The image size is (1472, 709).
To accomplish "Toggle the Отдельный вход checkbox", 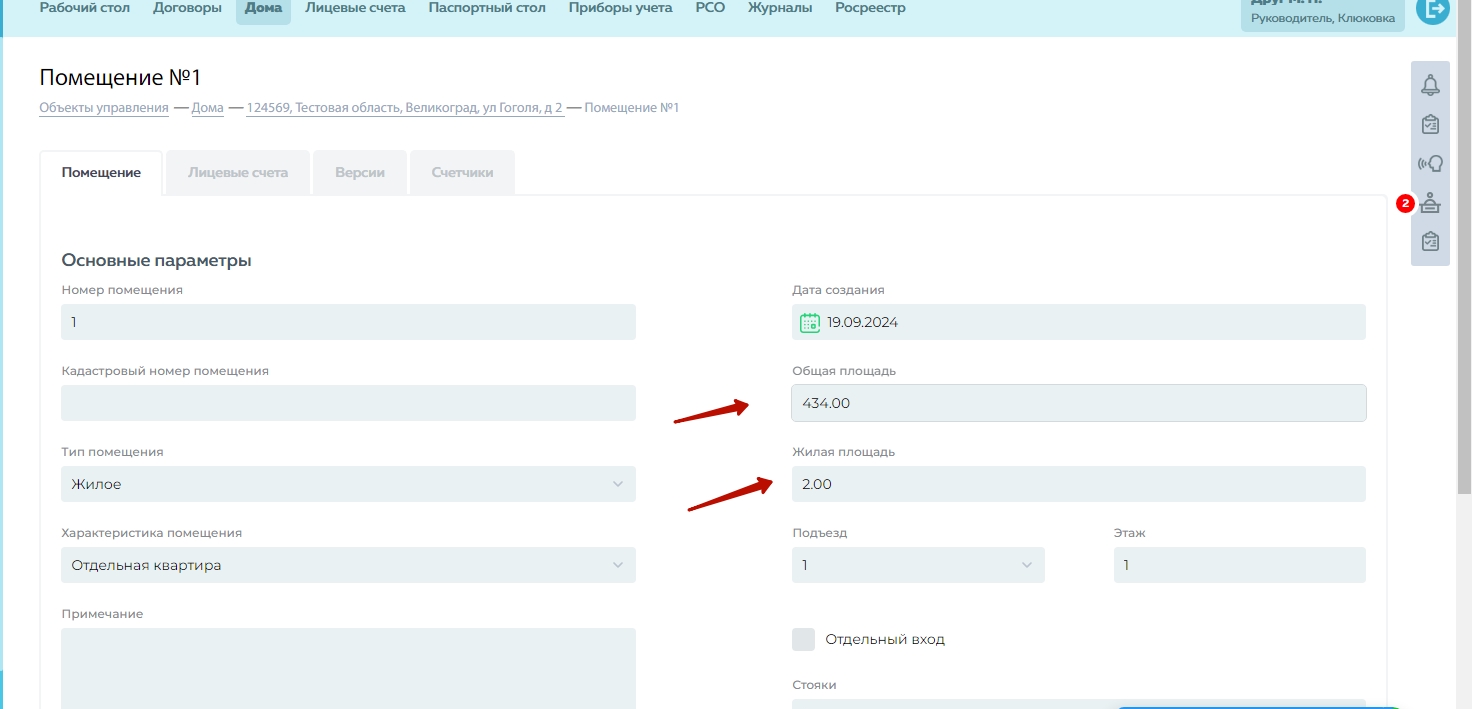I will [803, 640].
